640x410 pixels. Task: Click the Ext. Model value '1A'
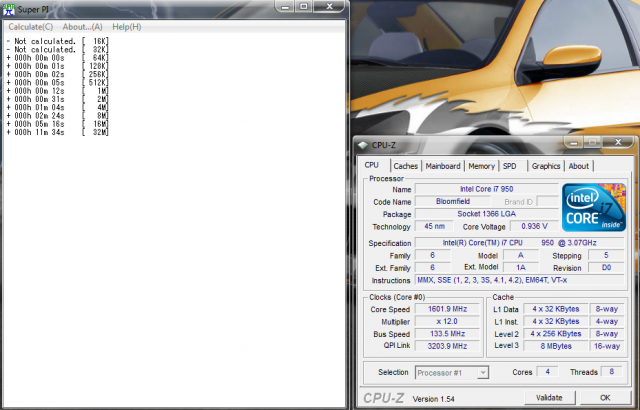click(x=521, y=268)
